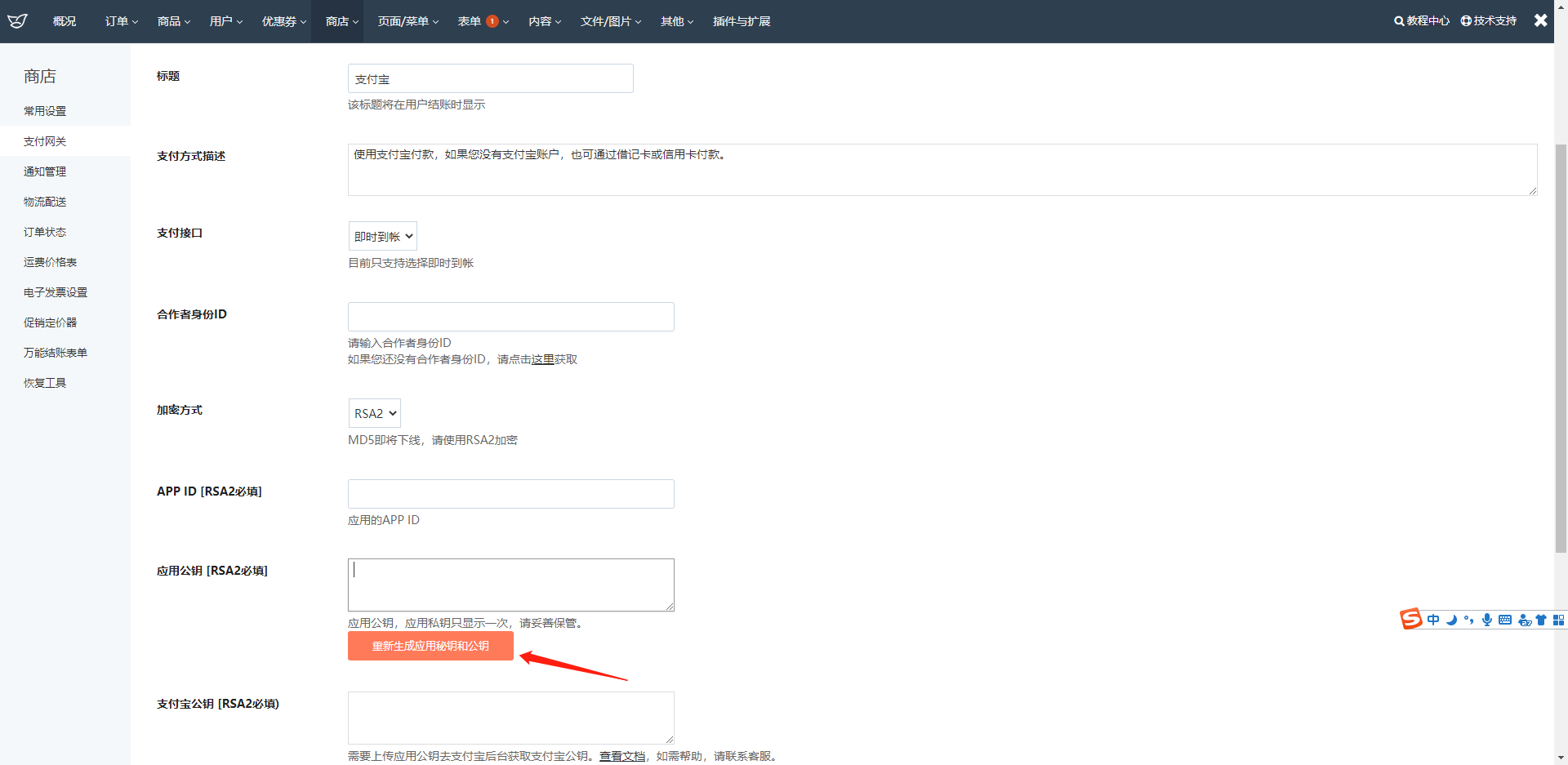This screenshot has height=765, width=1568.
Task: Open the 查看文档 link
Action: click(x=622, y=756)
